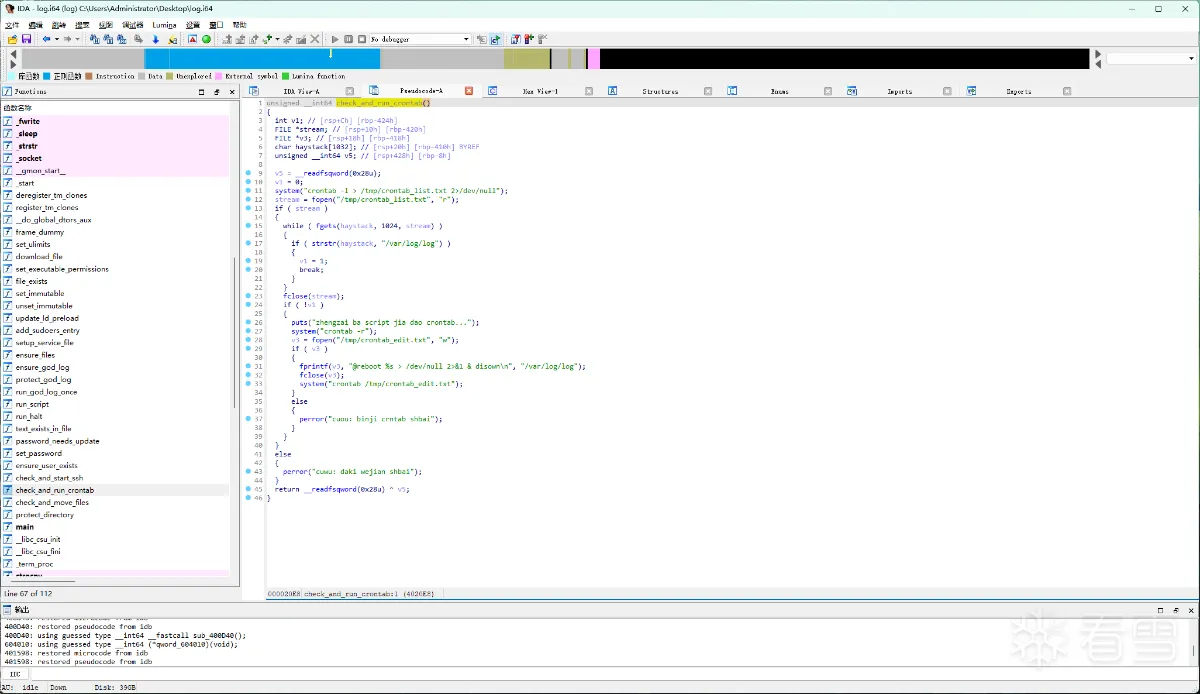Screen dimensions: 1200x694
Task: Click the Disk: 39GB status bar entry
Action: click(x=114, y=688)
